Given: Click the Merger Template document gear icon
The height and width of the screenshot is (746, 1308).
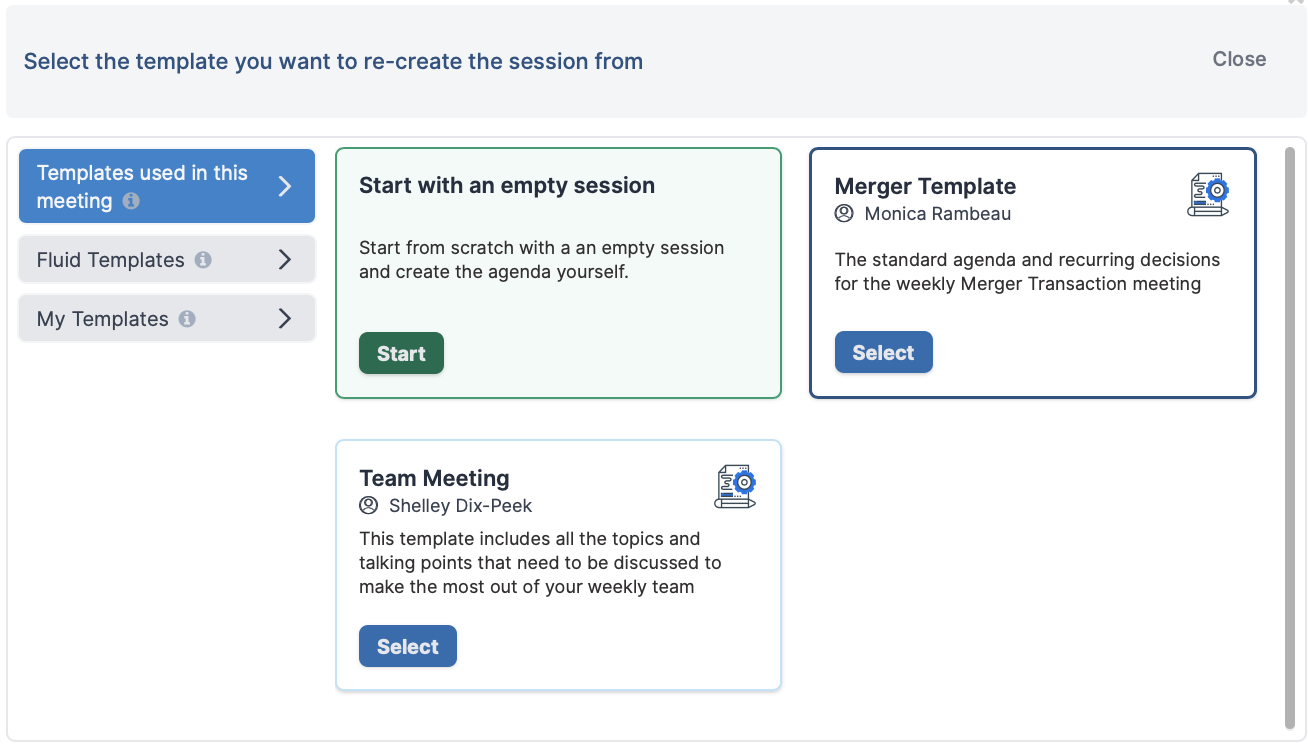Looking at the screenshot, I should (1208, 195).
